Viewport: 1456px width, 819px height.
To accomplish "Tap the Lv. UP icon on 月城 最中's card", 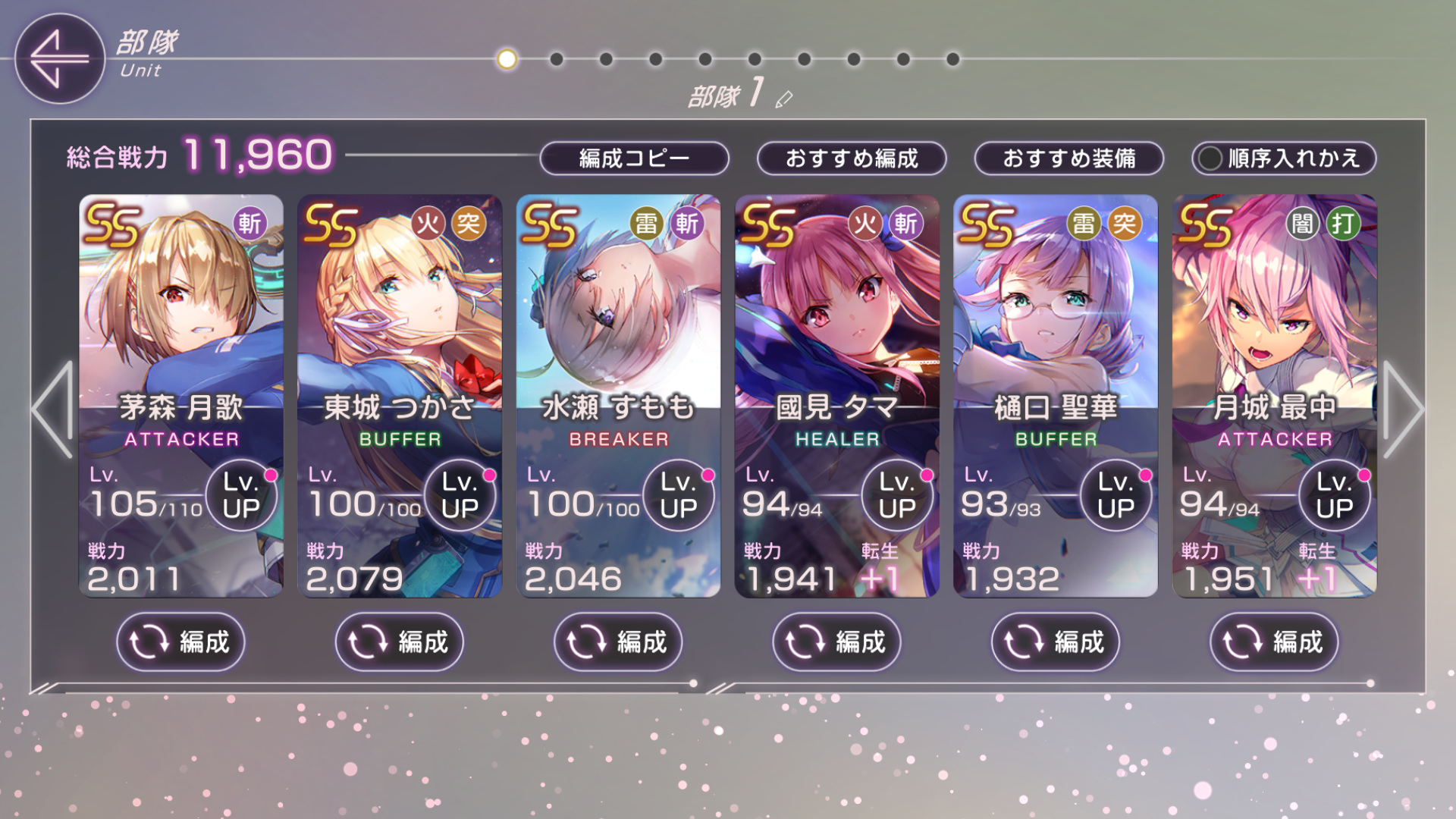I will (x=1335, y=494).
